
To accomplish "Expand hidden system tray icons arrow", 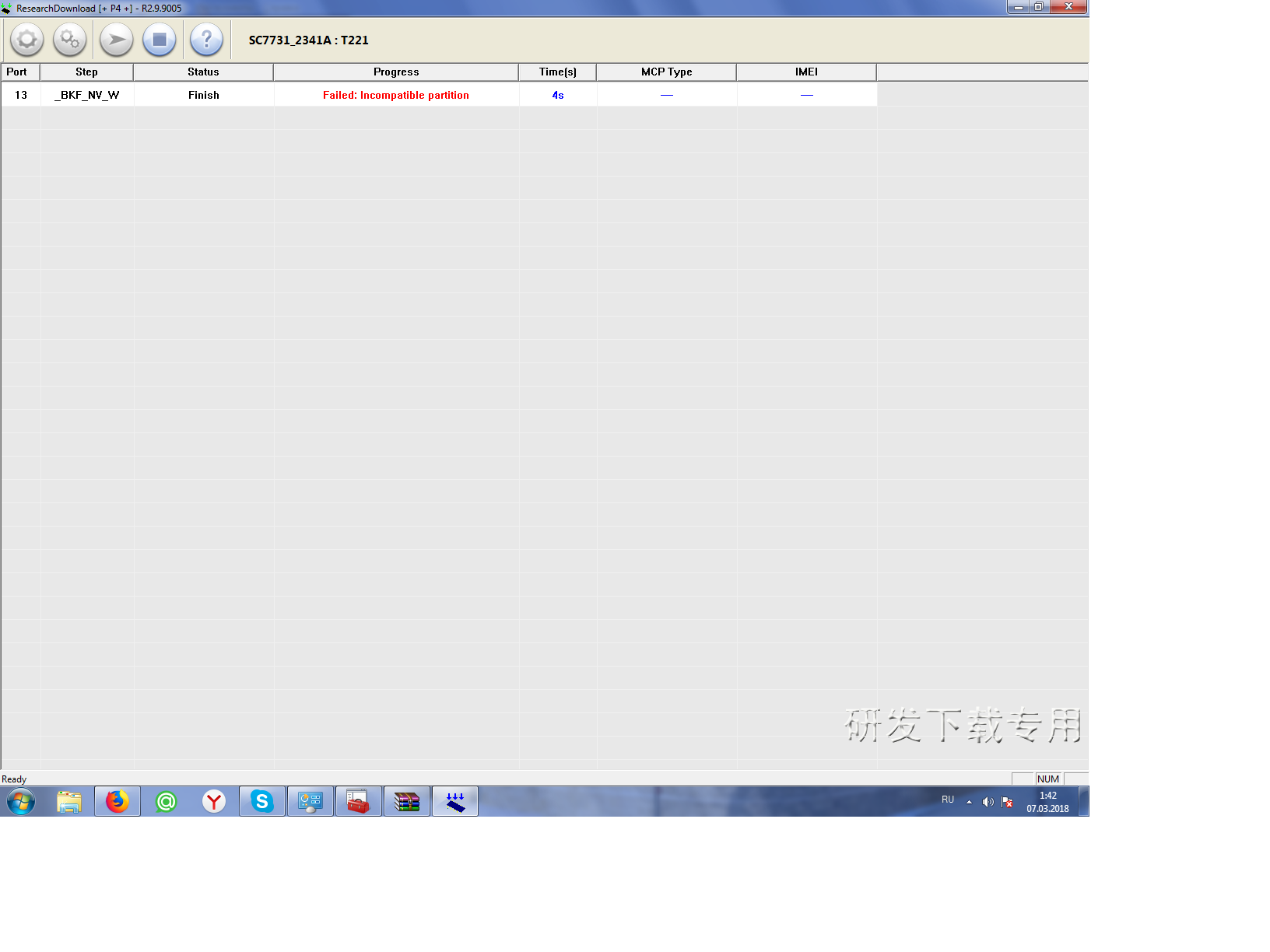I will 969,801.
